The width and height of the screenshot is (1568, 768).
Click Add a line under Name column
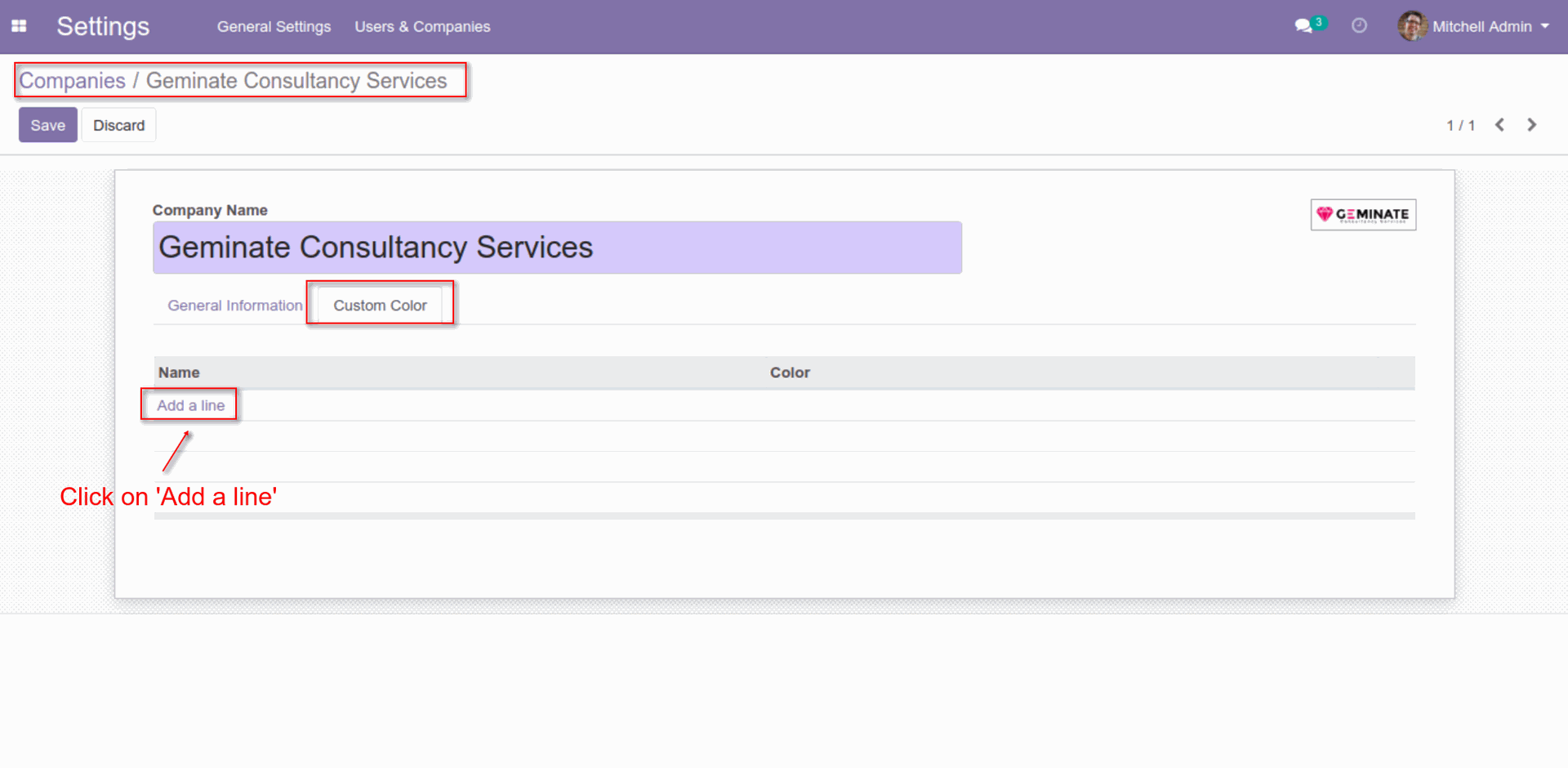[x=189, y=404]
